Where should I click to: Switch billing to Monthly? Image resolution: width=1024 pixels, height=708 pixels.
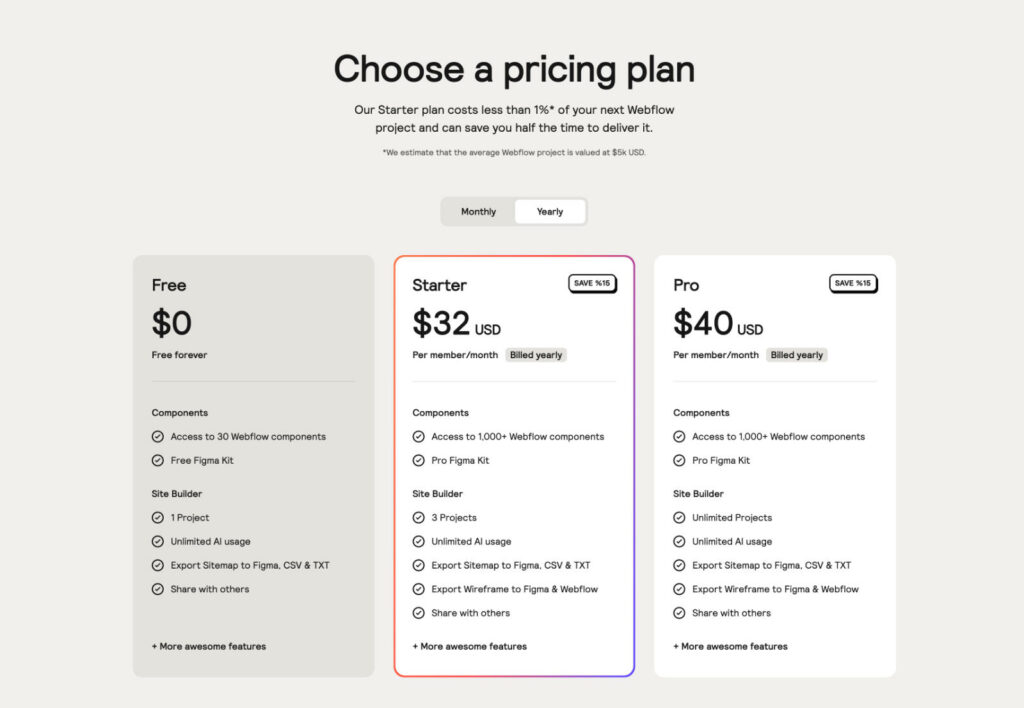tap(478, 211)
